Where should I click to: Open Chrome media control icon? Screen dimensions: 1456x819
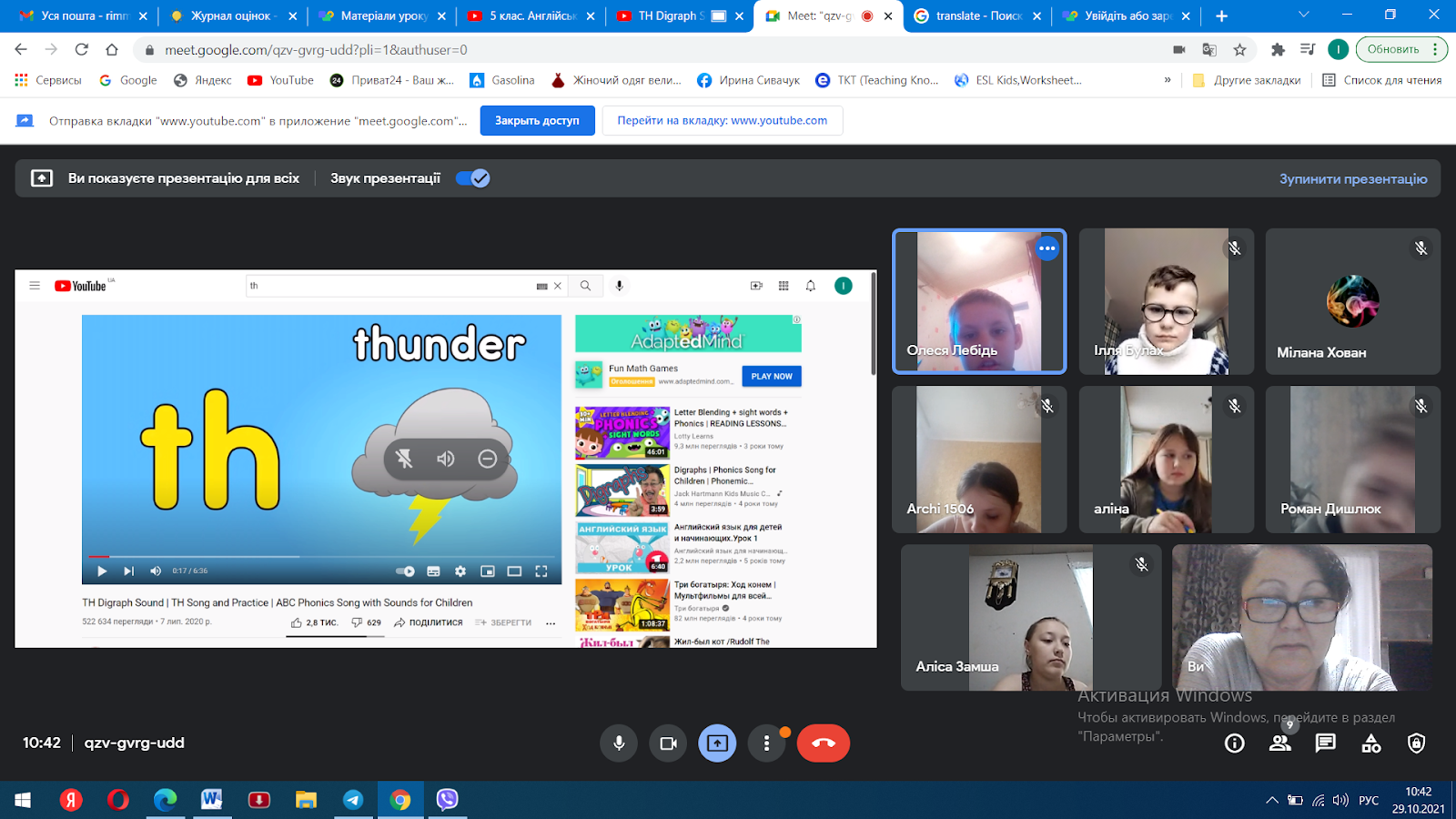[x=1308, y=49]
